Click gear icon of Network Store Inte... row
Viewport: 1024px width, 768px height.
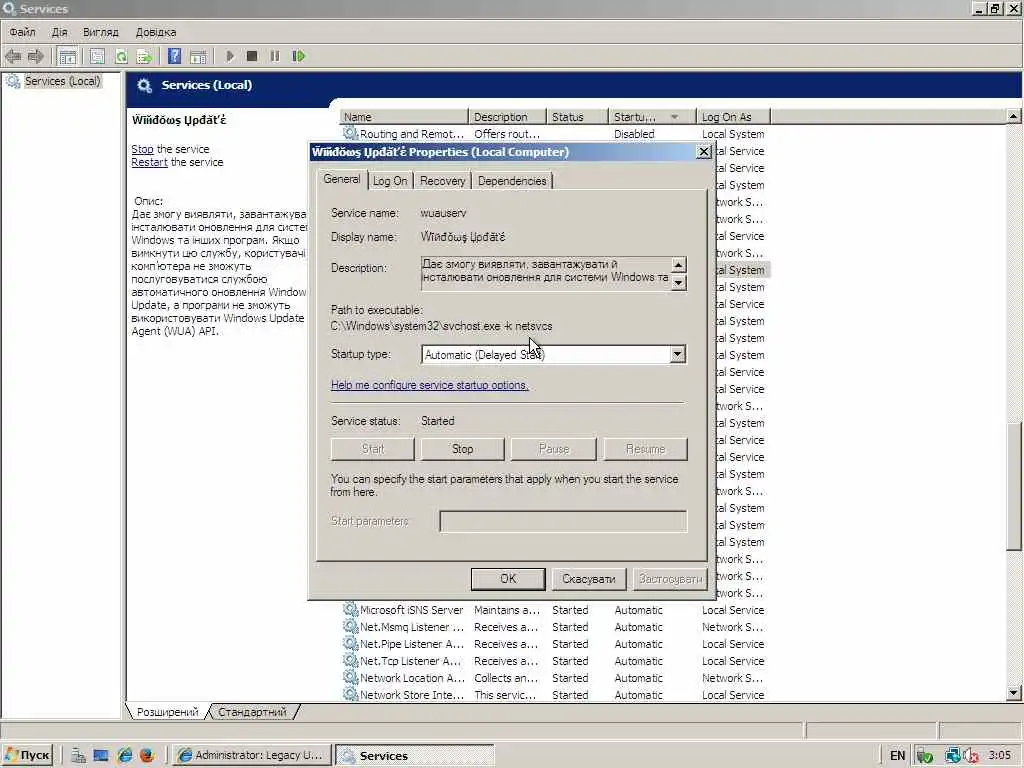click(351, 694)
